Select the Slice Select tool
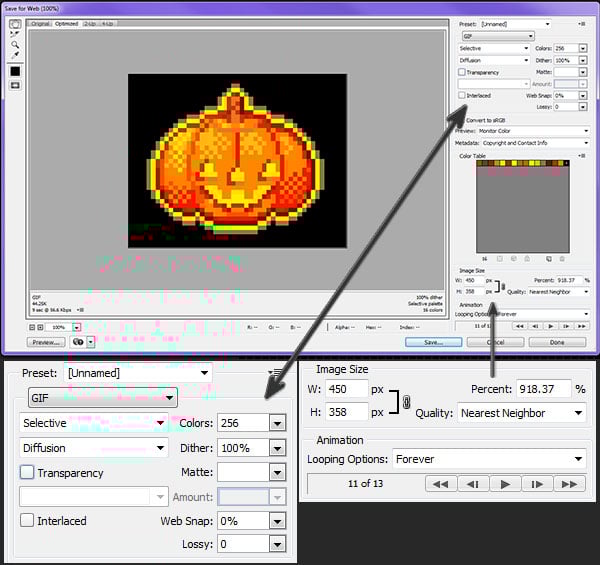This screenshot has width=600, height=565. [x=15, y=34]
